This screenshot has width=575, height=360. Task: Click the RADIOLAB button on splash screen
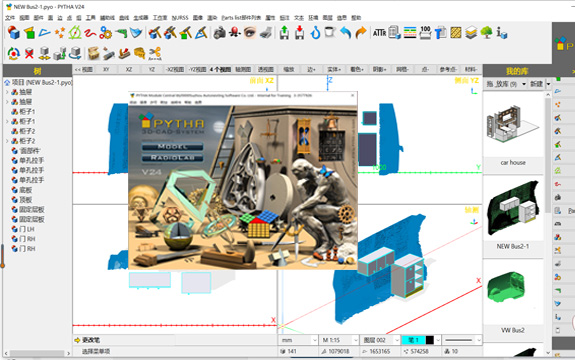(172, 158)
